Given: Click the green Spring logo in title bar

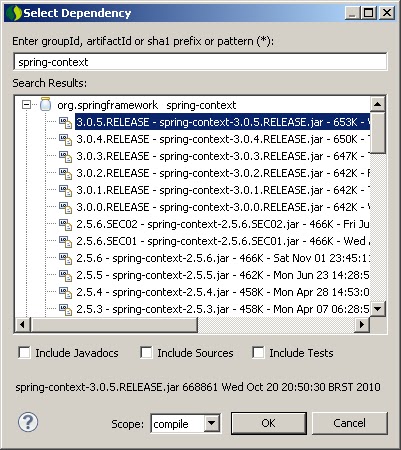Looking at the screenshot, I should (14, 13).
